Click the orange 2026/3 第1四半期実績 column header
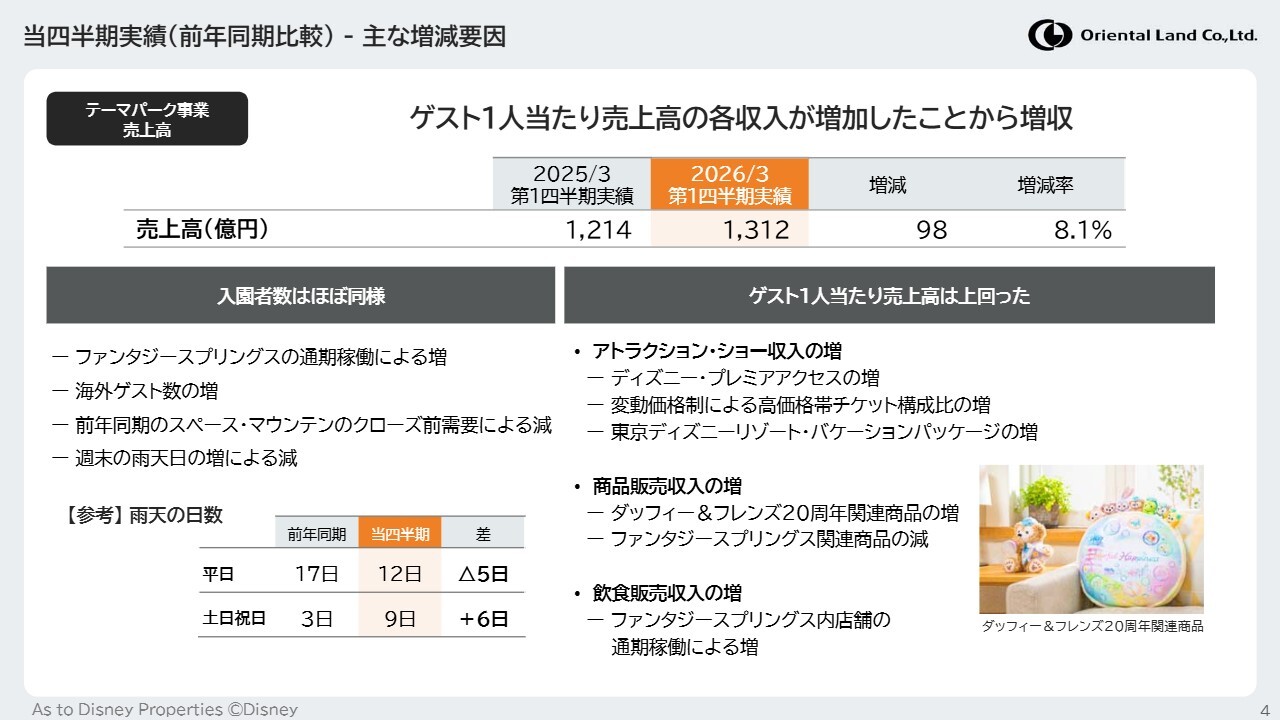This screenshot has width=1280, height=720. point(730,184)
